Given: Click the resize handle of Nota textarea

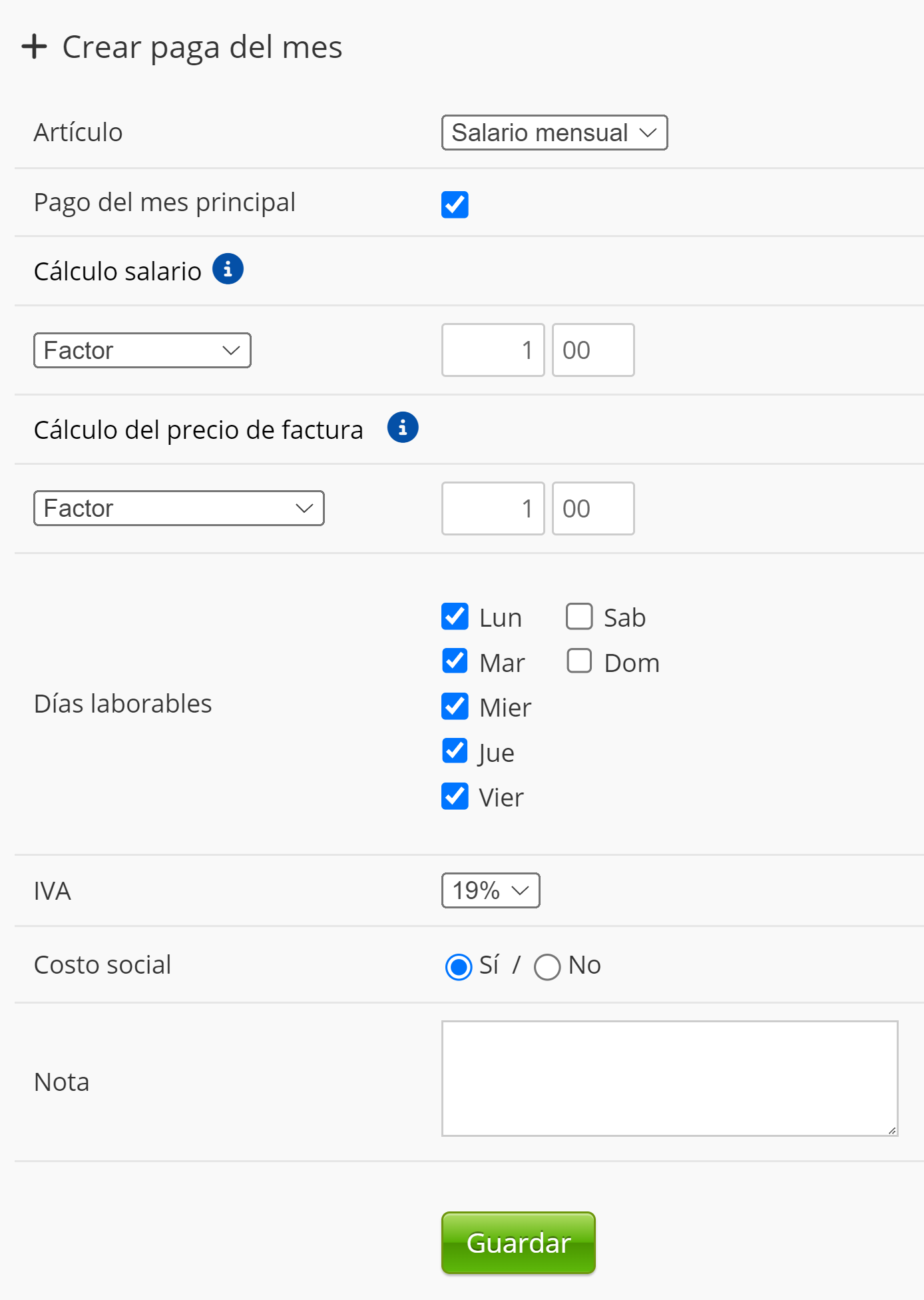Looking at the screenshot, I should 892,1130.
